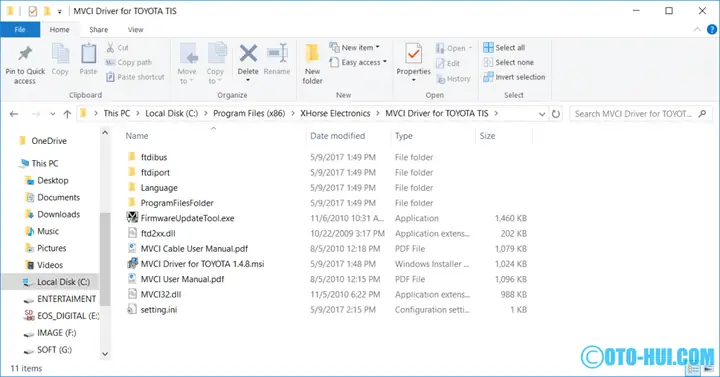Sort by Date modified column
The width and height of the screenshot is (720, 377).
pyautogui.click(x=338, y=136)
